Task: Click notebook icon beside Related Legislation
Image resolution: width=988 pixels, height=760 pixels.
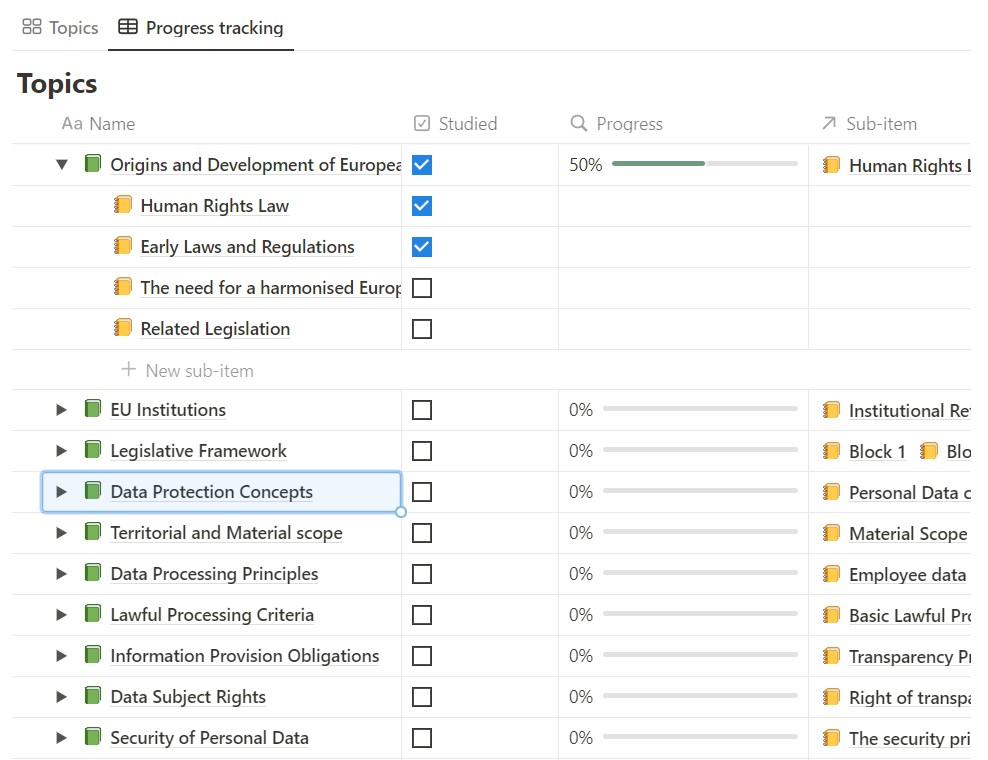Action: pos(123,328)
